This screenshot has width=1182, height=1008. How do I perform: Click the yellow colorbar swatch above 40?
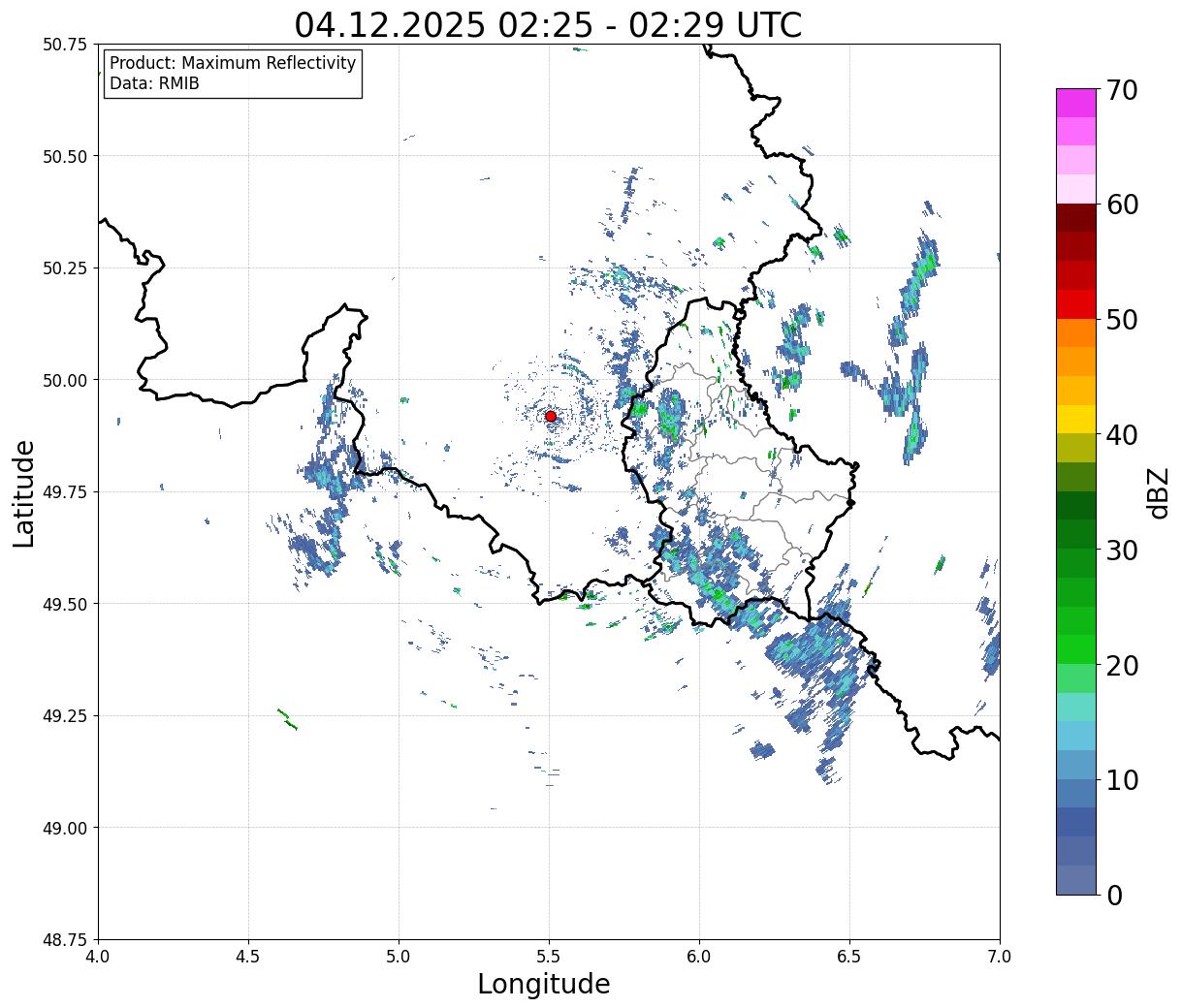pos(1076,420)
